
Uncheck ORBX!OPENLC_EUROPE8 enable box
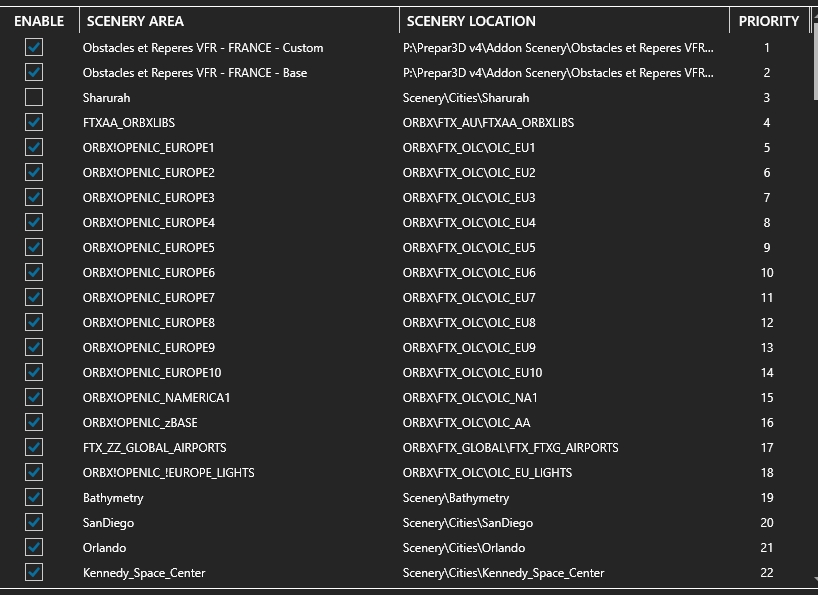click(x=34, y=323)
